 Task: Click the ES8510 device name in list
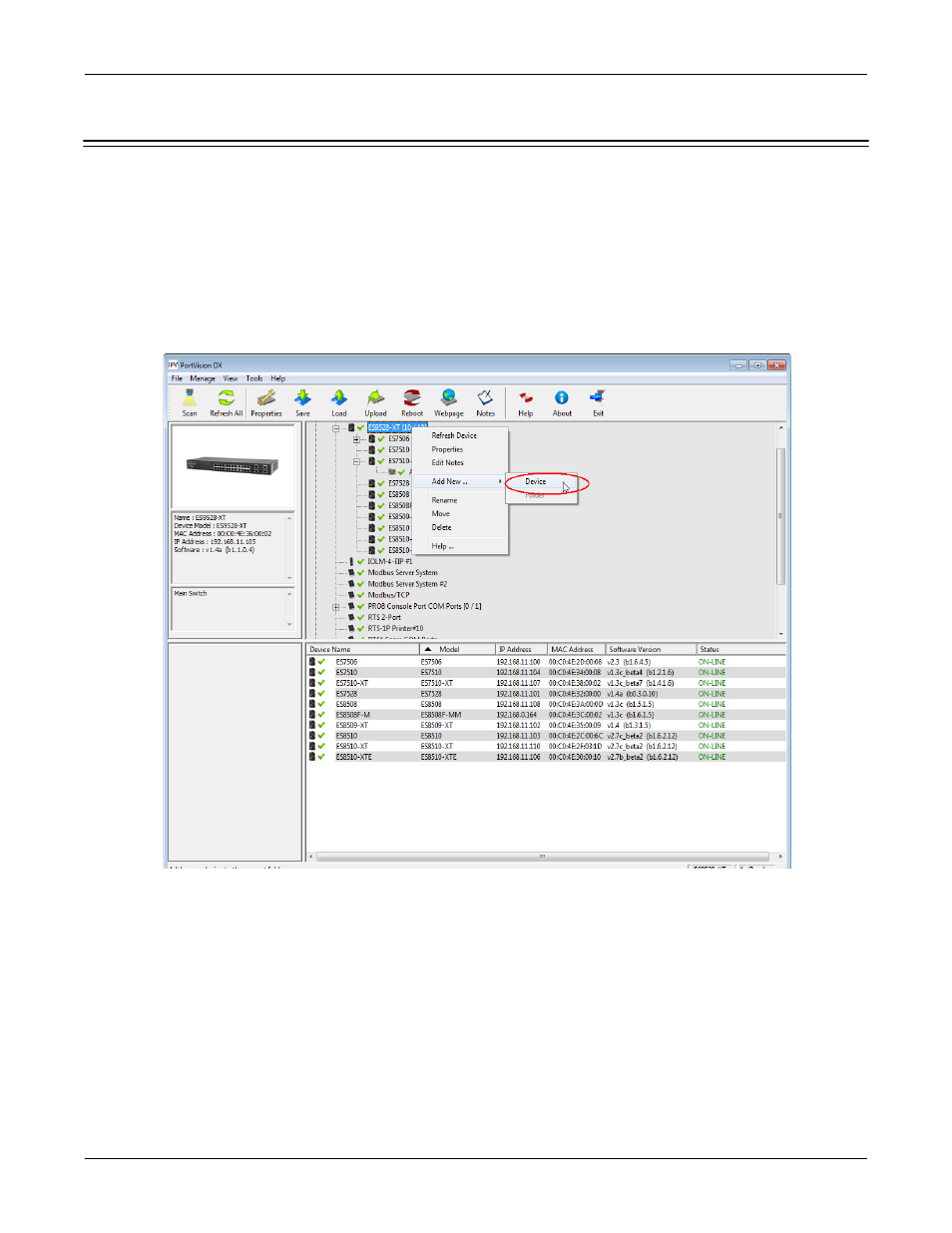(346, 736)
